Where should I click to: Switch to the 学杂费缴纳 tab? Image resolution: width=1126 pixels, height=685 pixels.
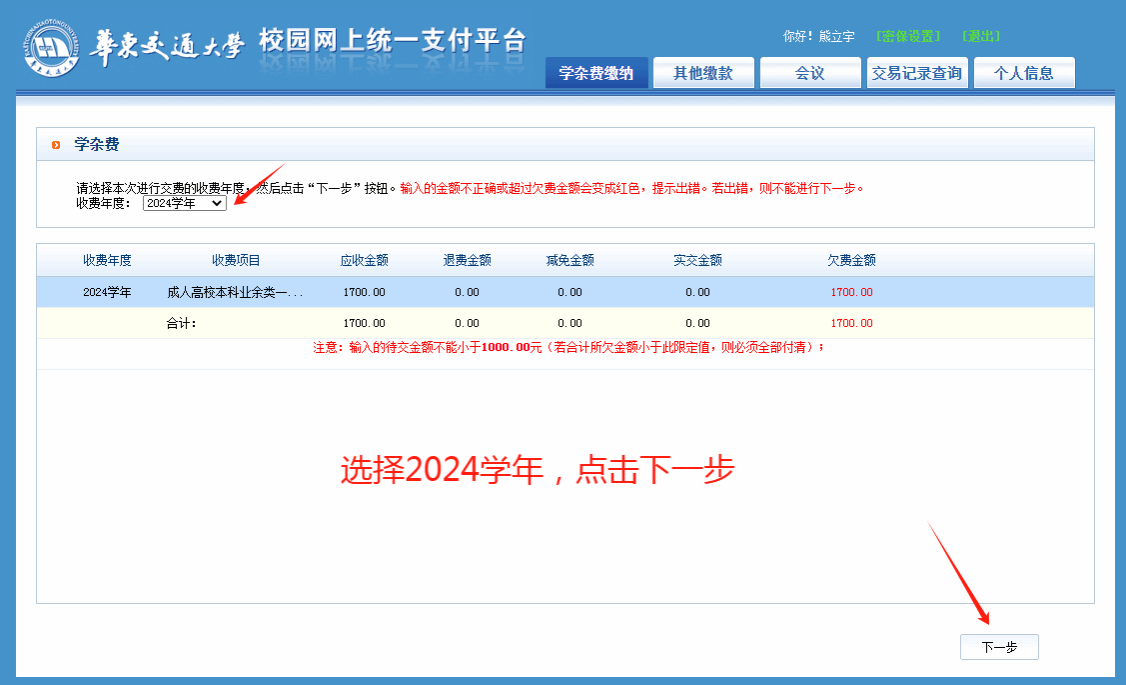(596, 73)
